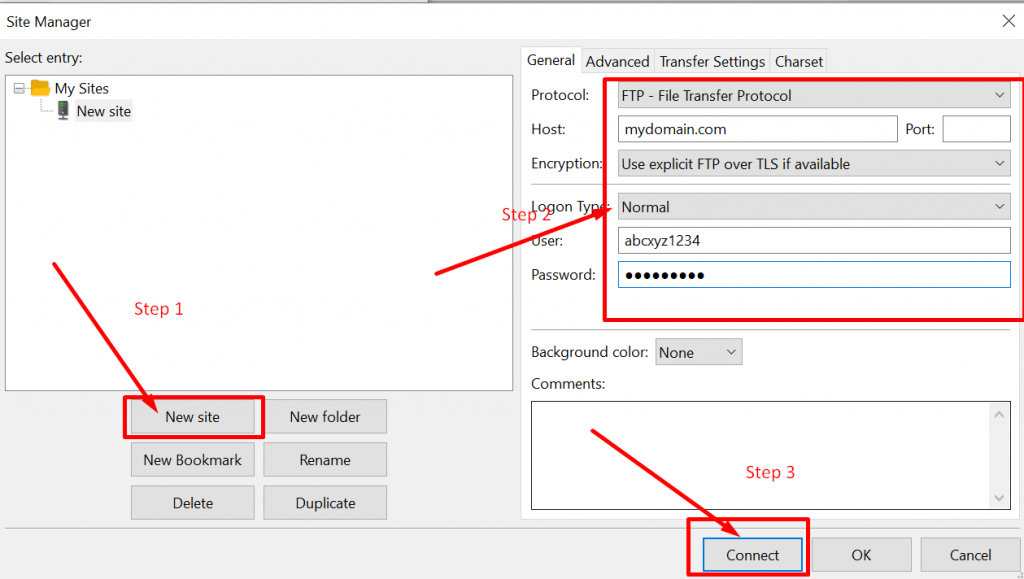Click the New Bookmark button
The height and width of the screenshot is (579, 1024).
pos(193,460)
